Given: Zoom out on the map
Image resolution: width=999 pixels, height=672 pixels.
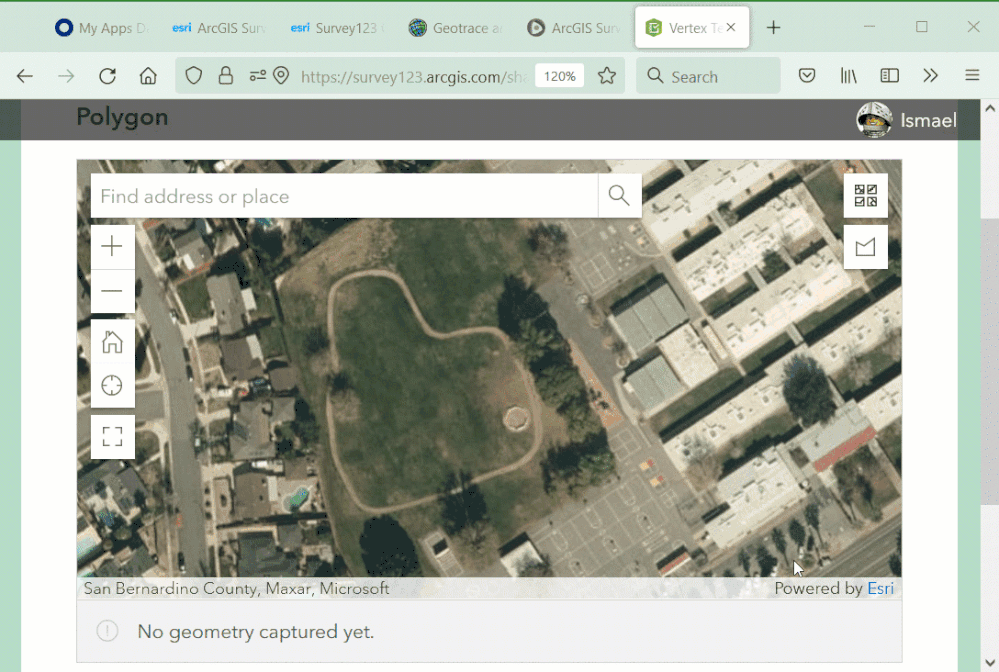Looking at the screenshot, I should pyautogui.click(x=112, y=291).
